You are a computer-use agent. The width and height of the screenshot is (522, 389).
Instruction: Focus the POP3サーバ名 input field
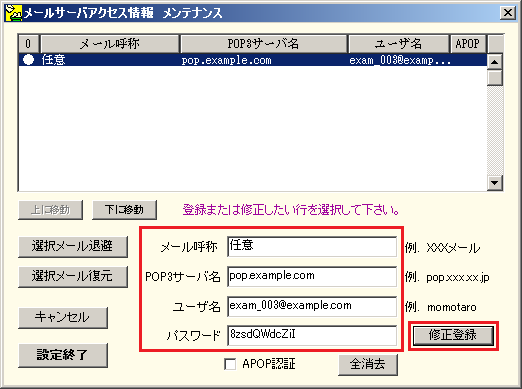point(312,276)
